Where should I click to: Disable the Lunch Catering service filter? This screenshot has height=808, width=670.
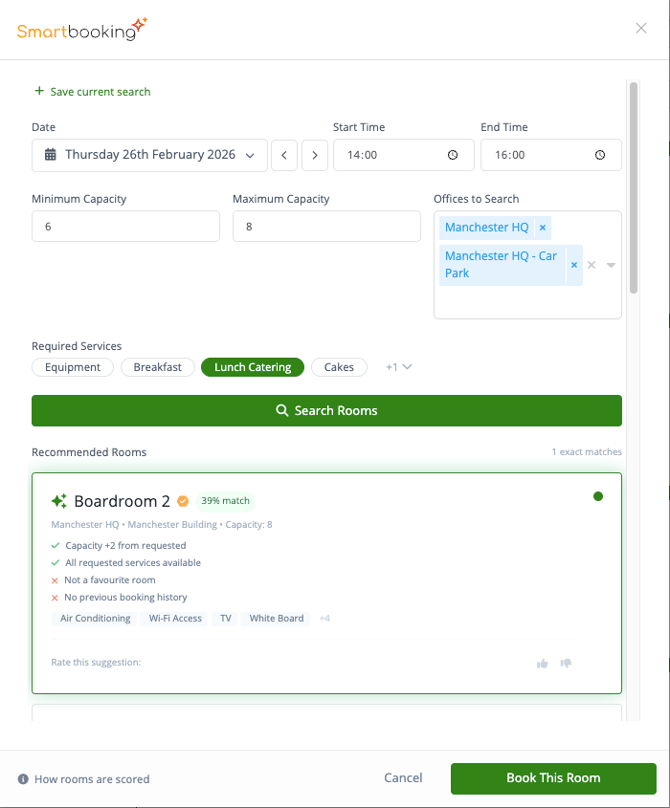click(253, 367)
